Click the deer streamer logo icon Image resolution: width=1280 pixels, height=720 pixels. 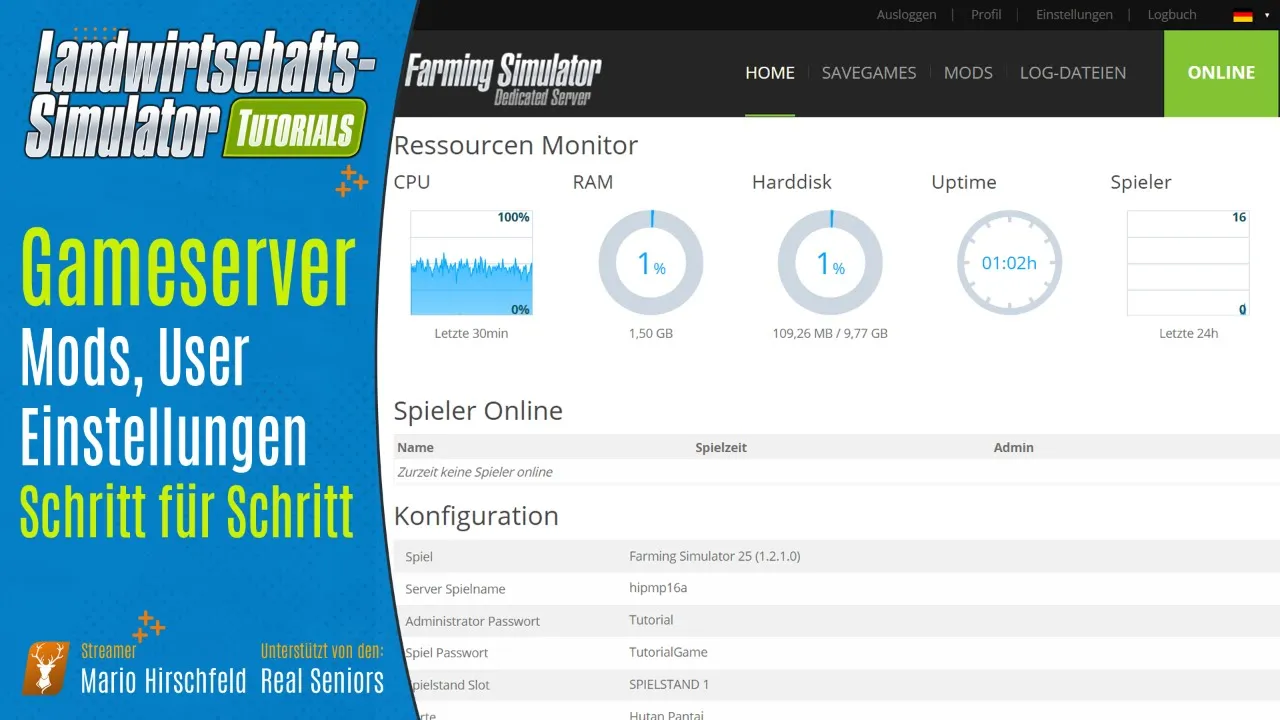coord(46,668)
